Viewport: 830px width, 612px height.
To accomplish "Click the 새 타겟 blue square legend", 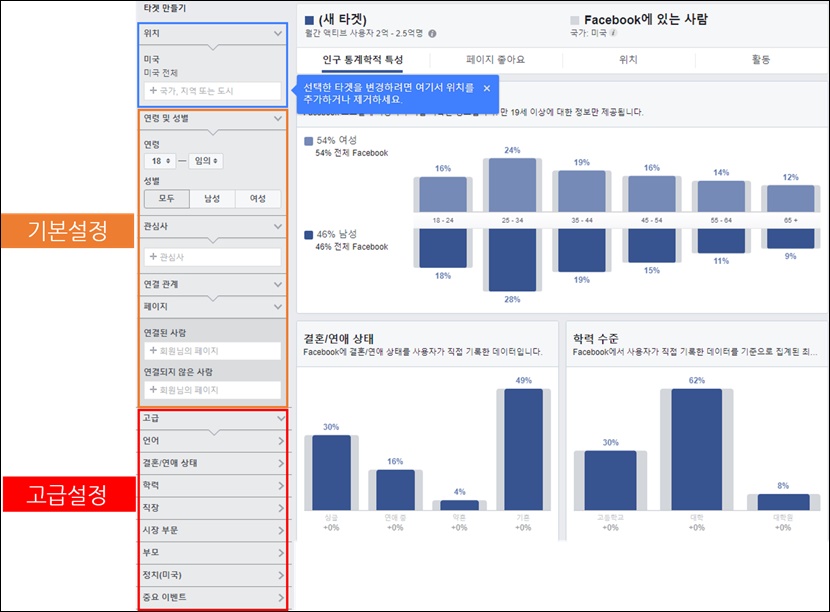I will (x=310, y=21).
